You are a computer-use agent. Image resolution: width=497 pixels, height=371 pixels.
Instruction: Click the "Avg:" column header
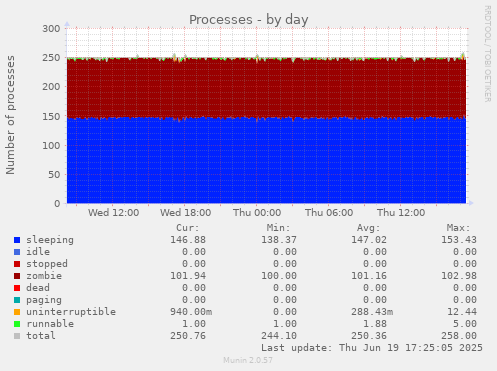pyautogui.click(x=368, y=228)
